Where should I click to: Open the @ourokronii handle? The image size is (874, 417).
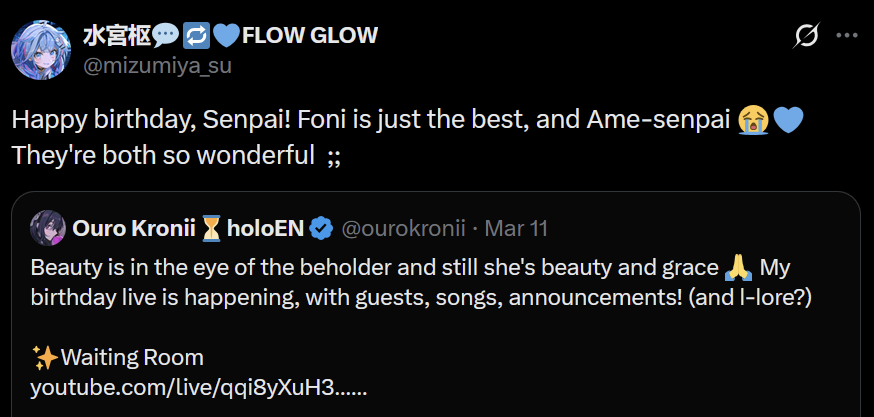[x=403, y=228]
